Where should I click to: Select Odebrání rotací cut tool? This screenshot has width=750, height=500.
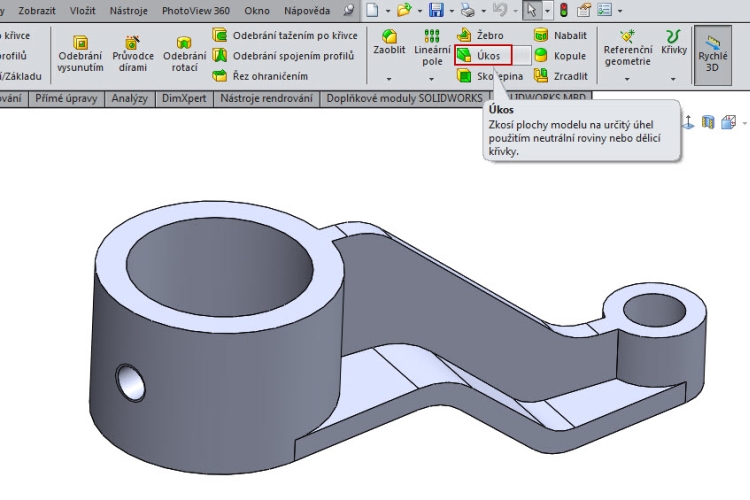[185, 54]
